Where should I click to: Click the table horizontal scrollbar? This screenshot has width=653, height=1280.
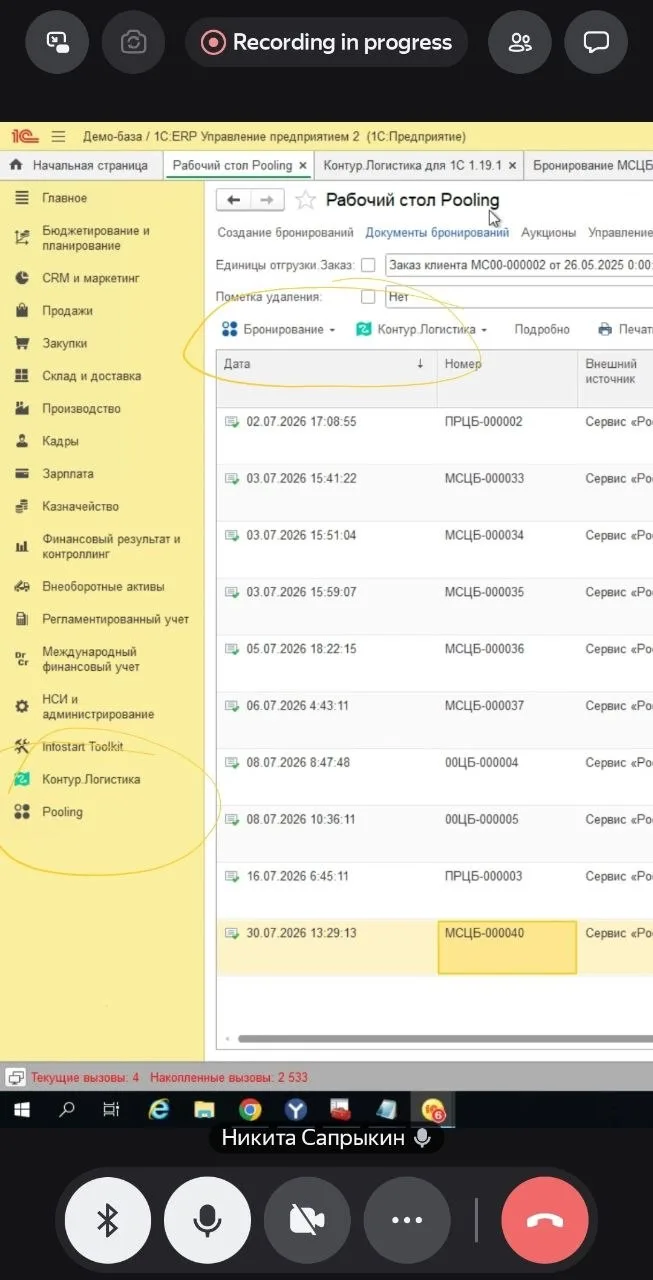tap(445, 1039)
